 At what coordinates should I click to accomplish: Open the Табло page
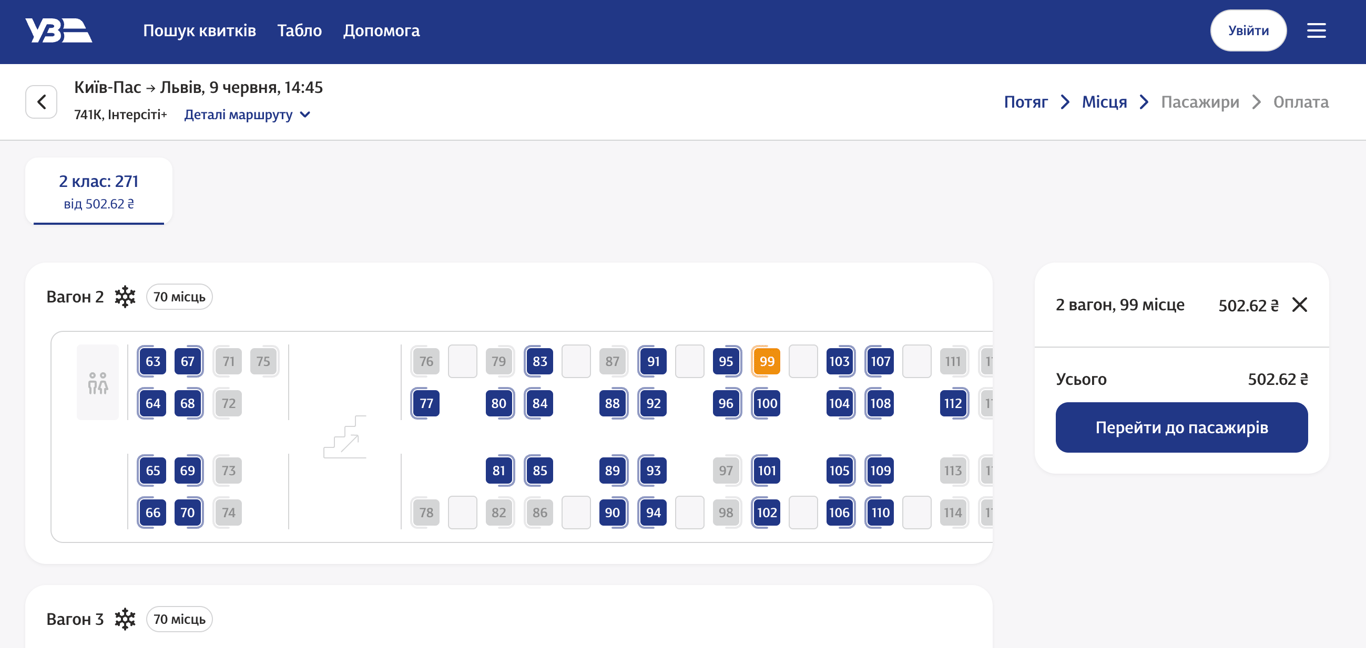(299, 31)
